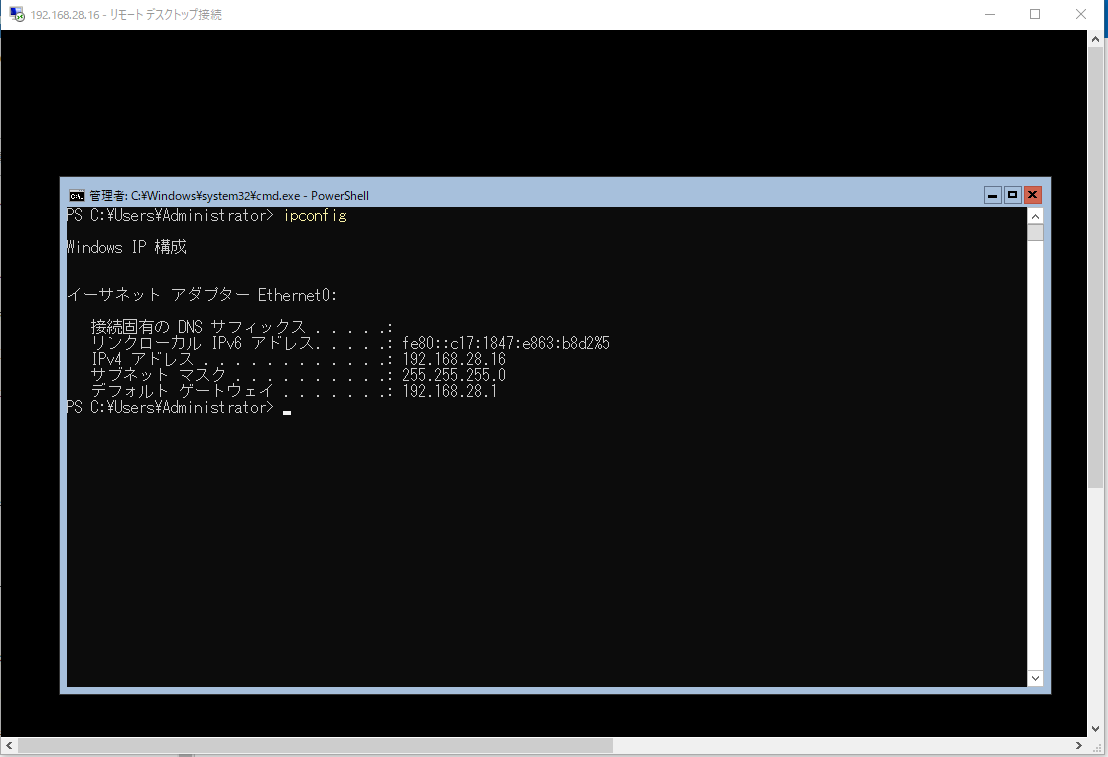Click the 'デフォルト ゲートウェイ' label
The width and height of the screenshot is (1108, 757).
[182, 391]
